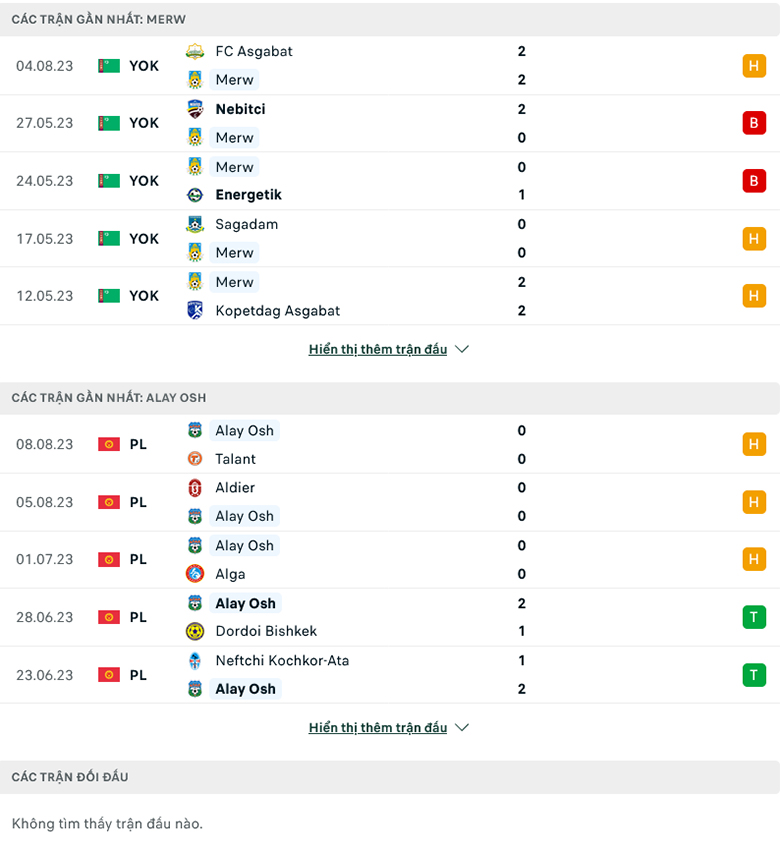Click the Aldier club crest
This screenshot has width=780, height=851.
pos(195,488)
